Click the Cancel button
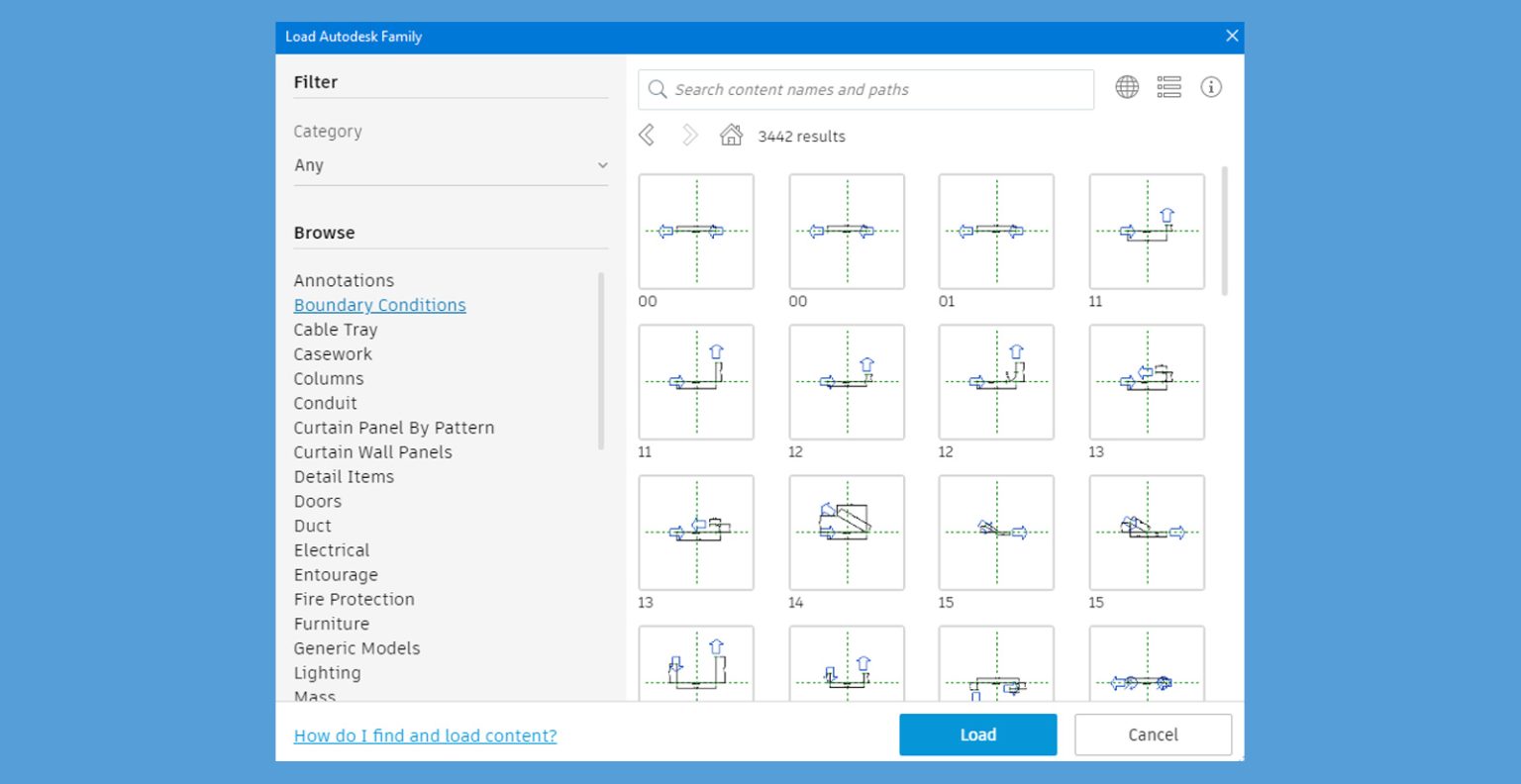 [1153, 735]
